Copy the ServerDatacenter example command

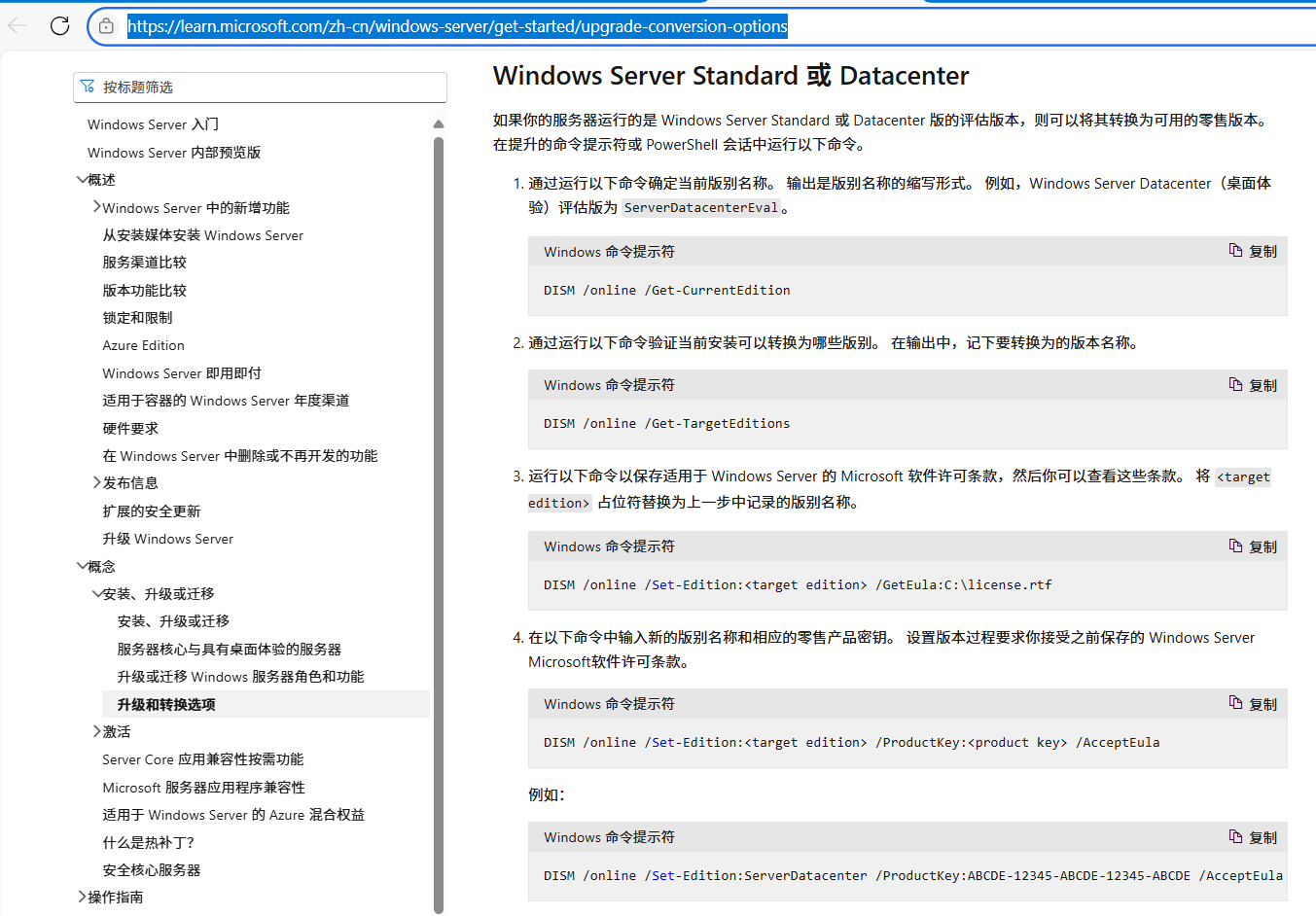(1253, 837)
